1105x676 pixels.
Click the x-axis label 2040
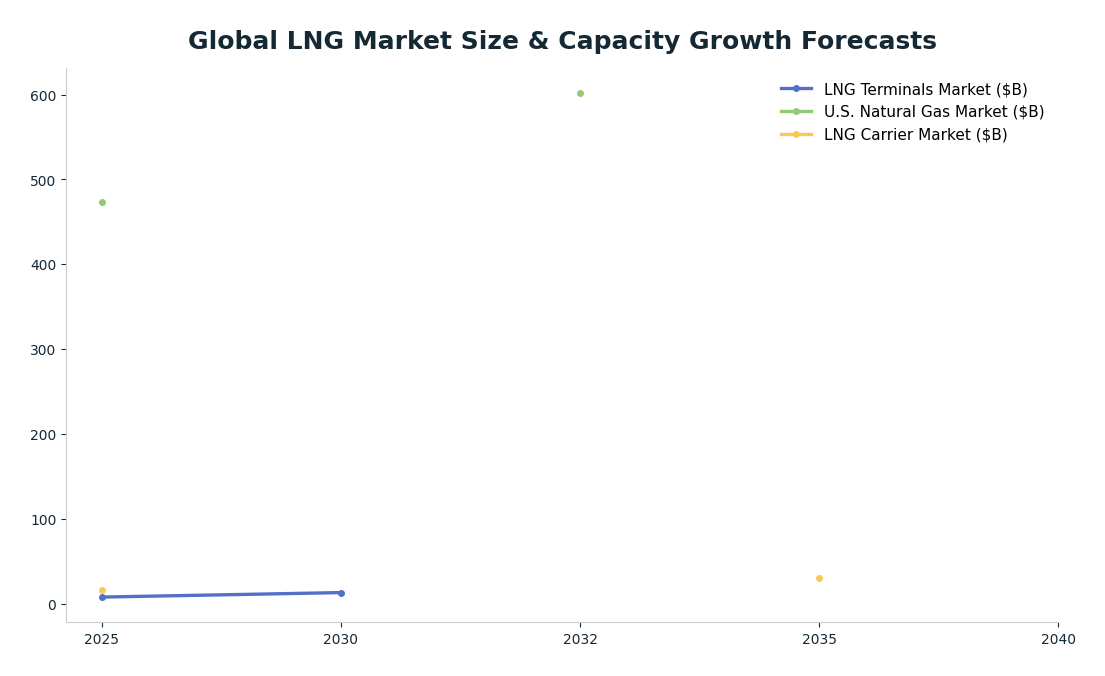[x=1058, y=639]
